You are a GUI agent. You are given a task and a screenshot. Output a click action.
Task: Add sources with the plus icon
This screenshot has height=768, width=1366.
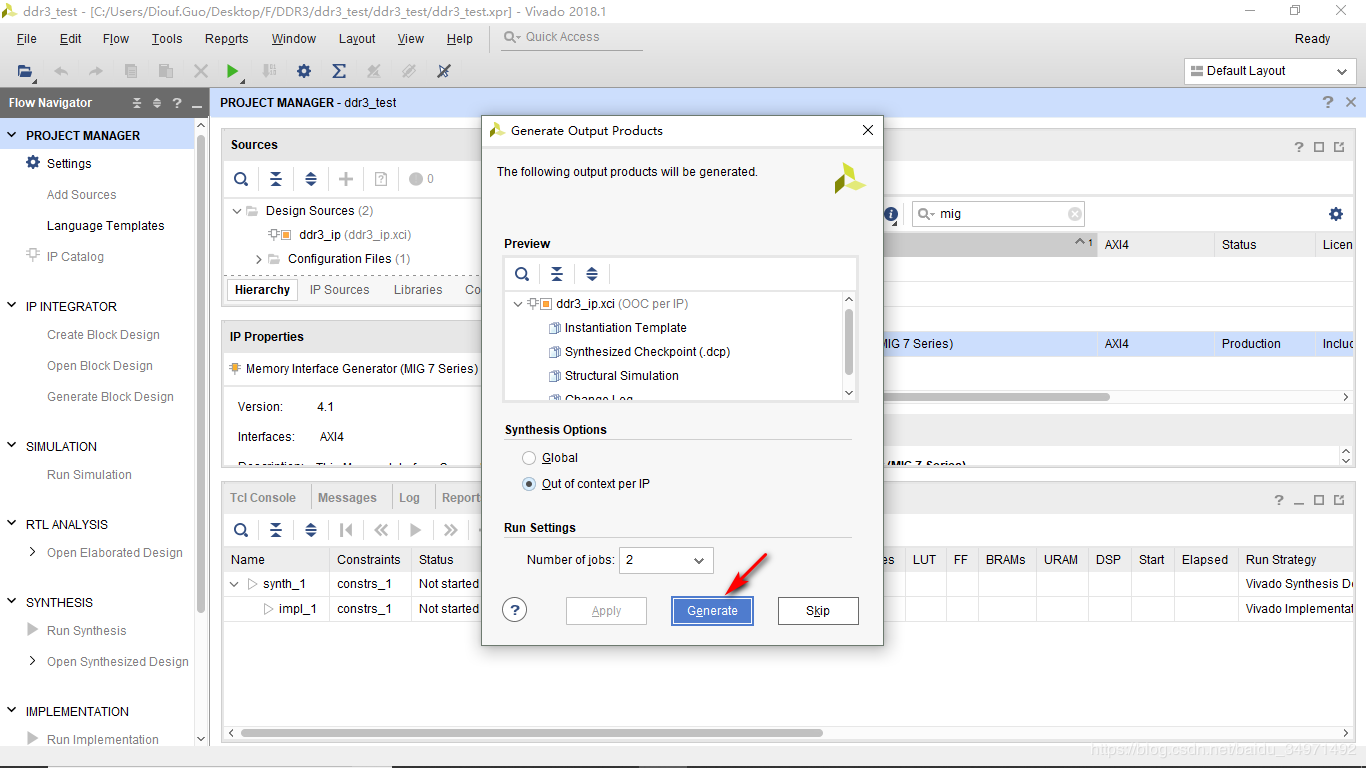pyautogui.click(x=346, y=179)
